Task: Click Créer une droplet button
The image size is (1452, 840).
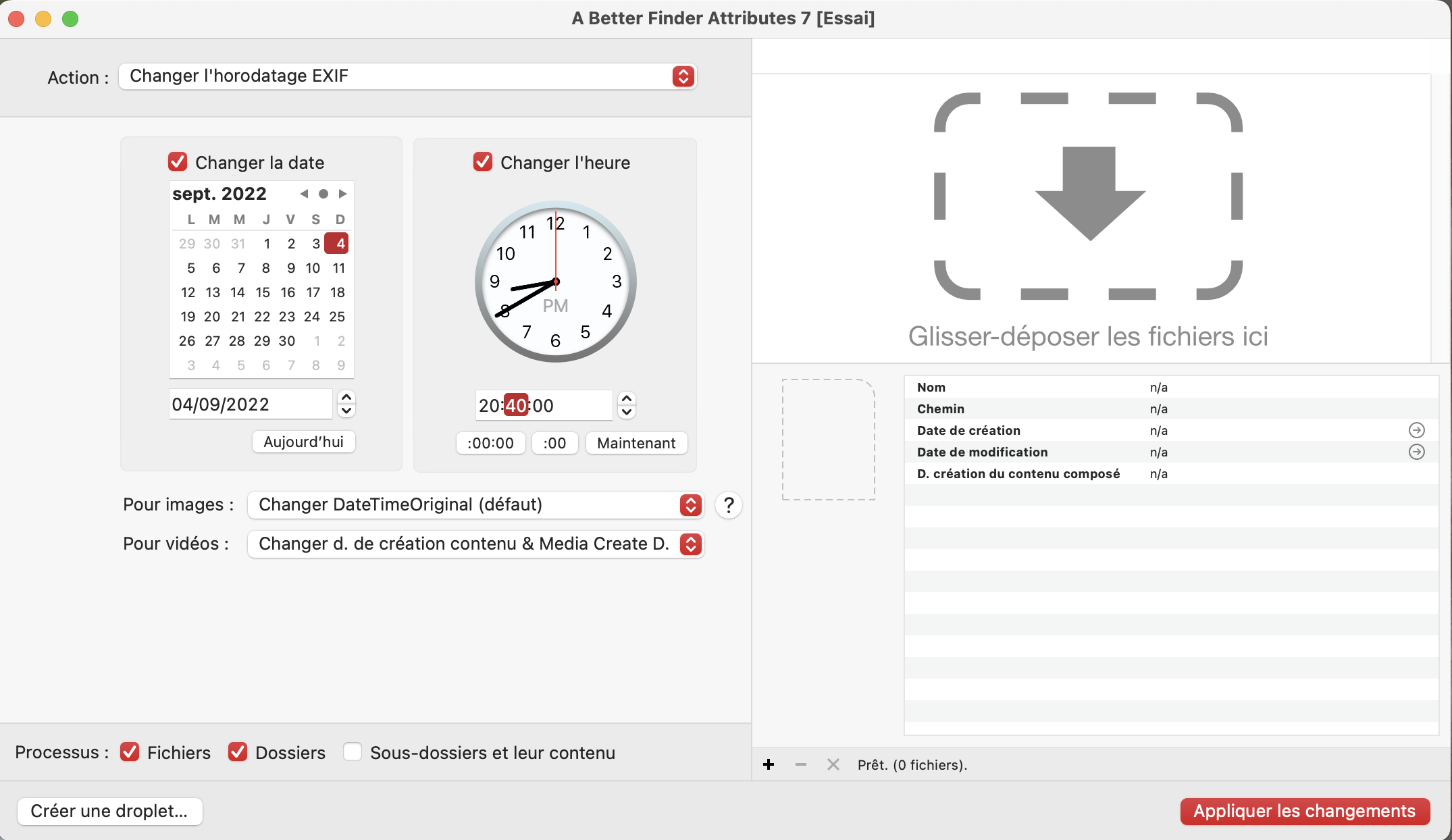Action: point(109,811)
